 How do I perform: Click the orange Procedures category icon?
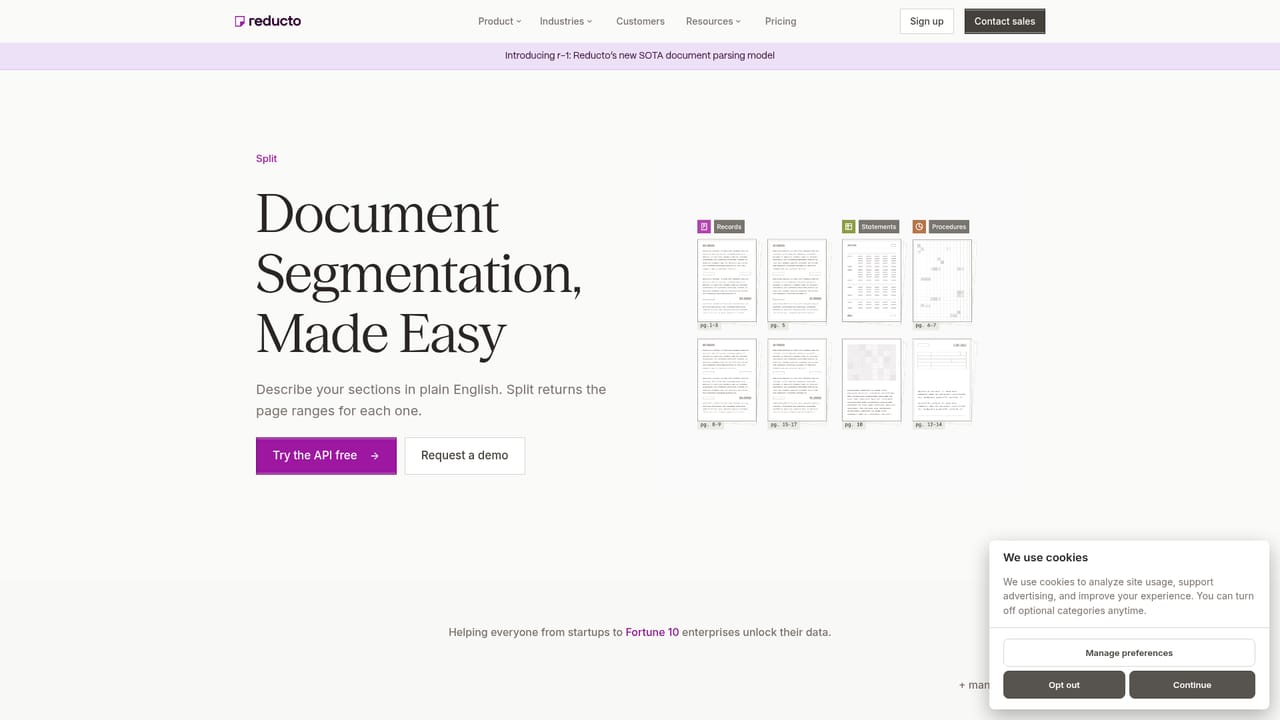click(x=918, y=227)
